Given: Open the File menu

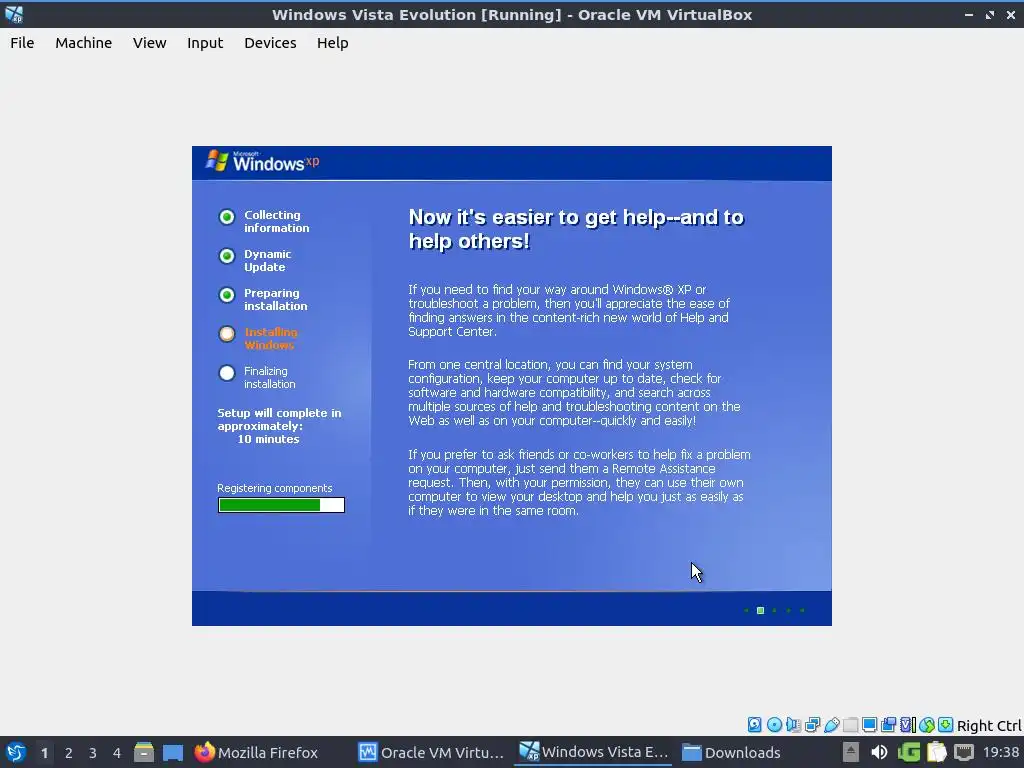Looking at the screenshot, I should (22, 43).
